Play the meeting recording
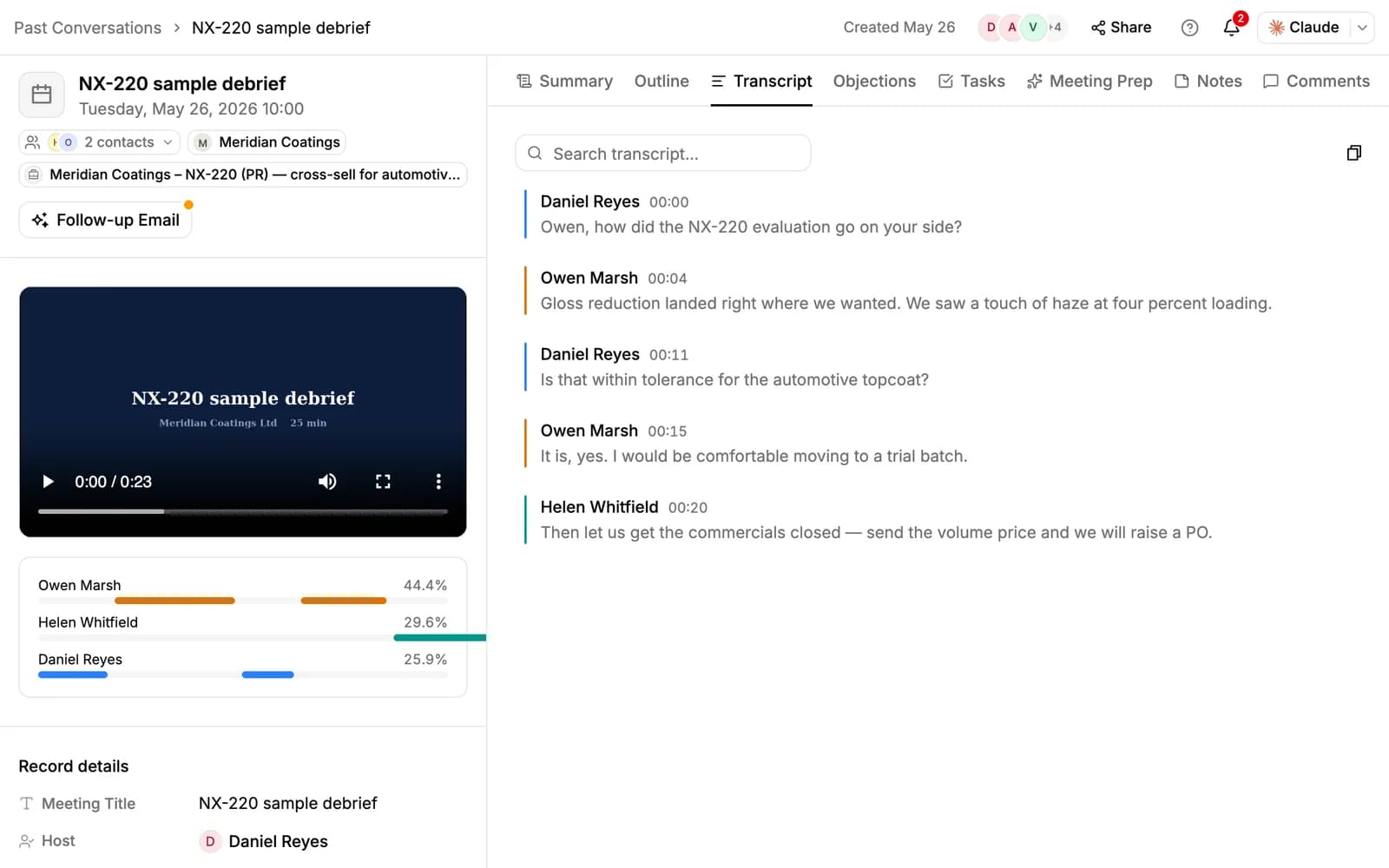This screenshot has height=868, width=1389. tap(49, 482)
